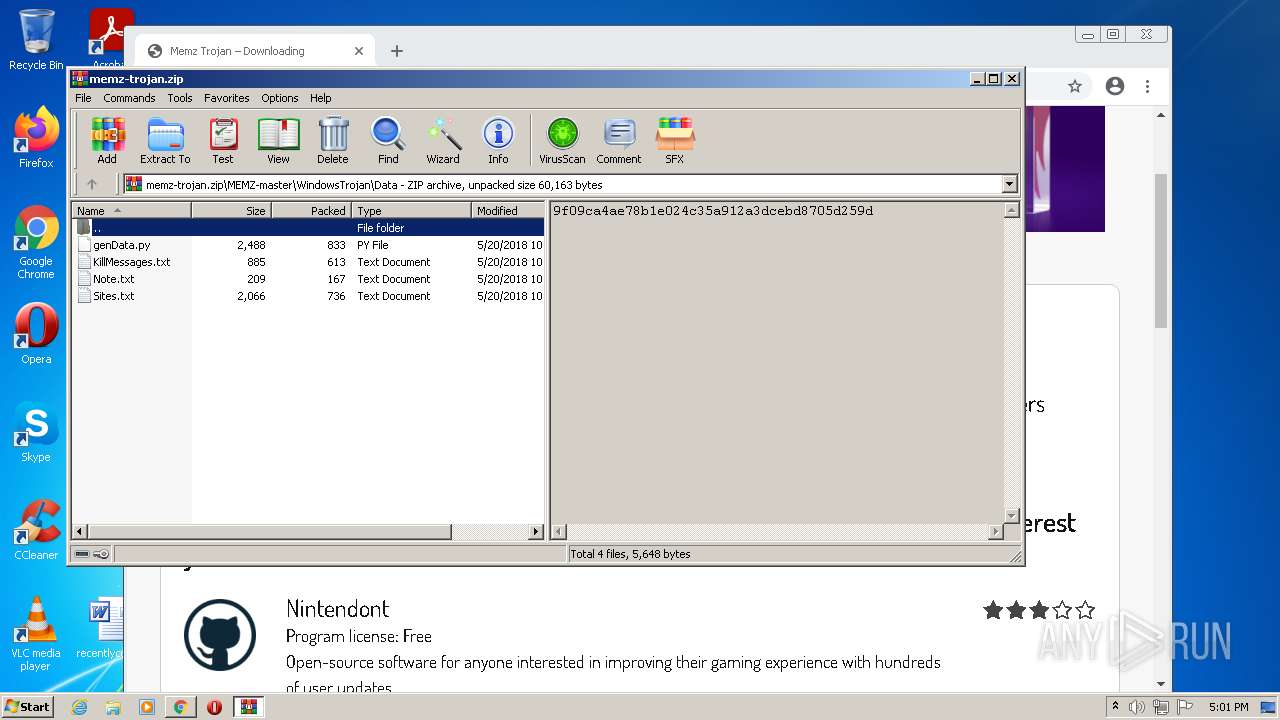The image size is (1280, 720).
Task: Sort by the Size column header
Action: pyautogui.click(x=231, y=210)
